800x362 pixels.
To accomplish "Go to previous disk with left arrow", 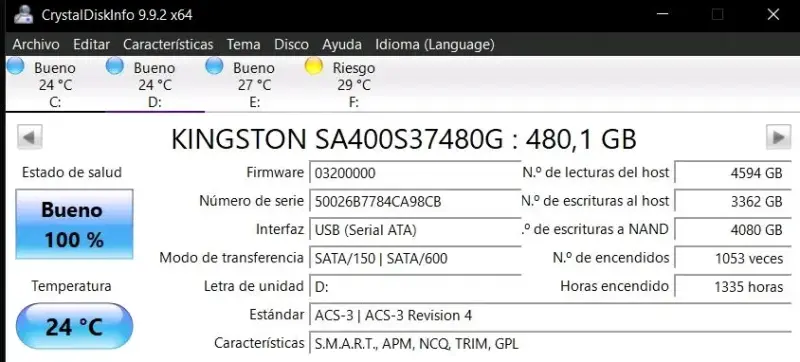I will [x=30, y=137].
